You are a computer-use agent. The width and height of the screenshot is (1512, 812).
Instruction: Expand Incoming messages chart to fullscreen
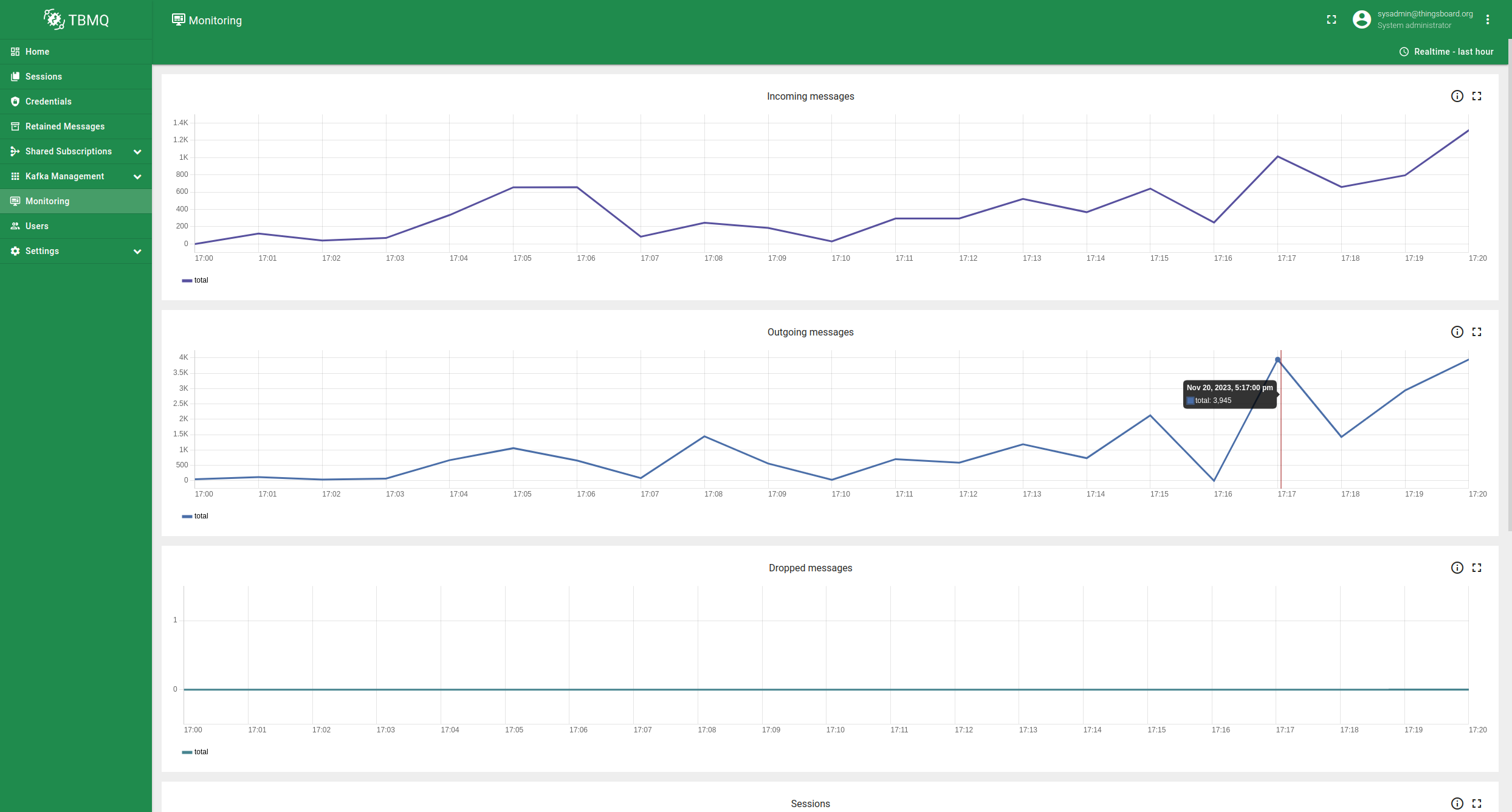(1477, 96)
